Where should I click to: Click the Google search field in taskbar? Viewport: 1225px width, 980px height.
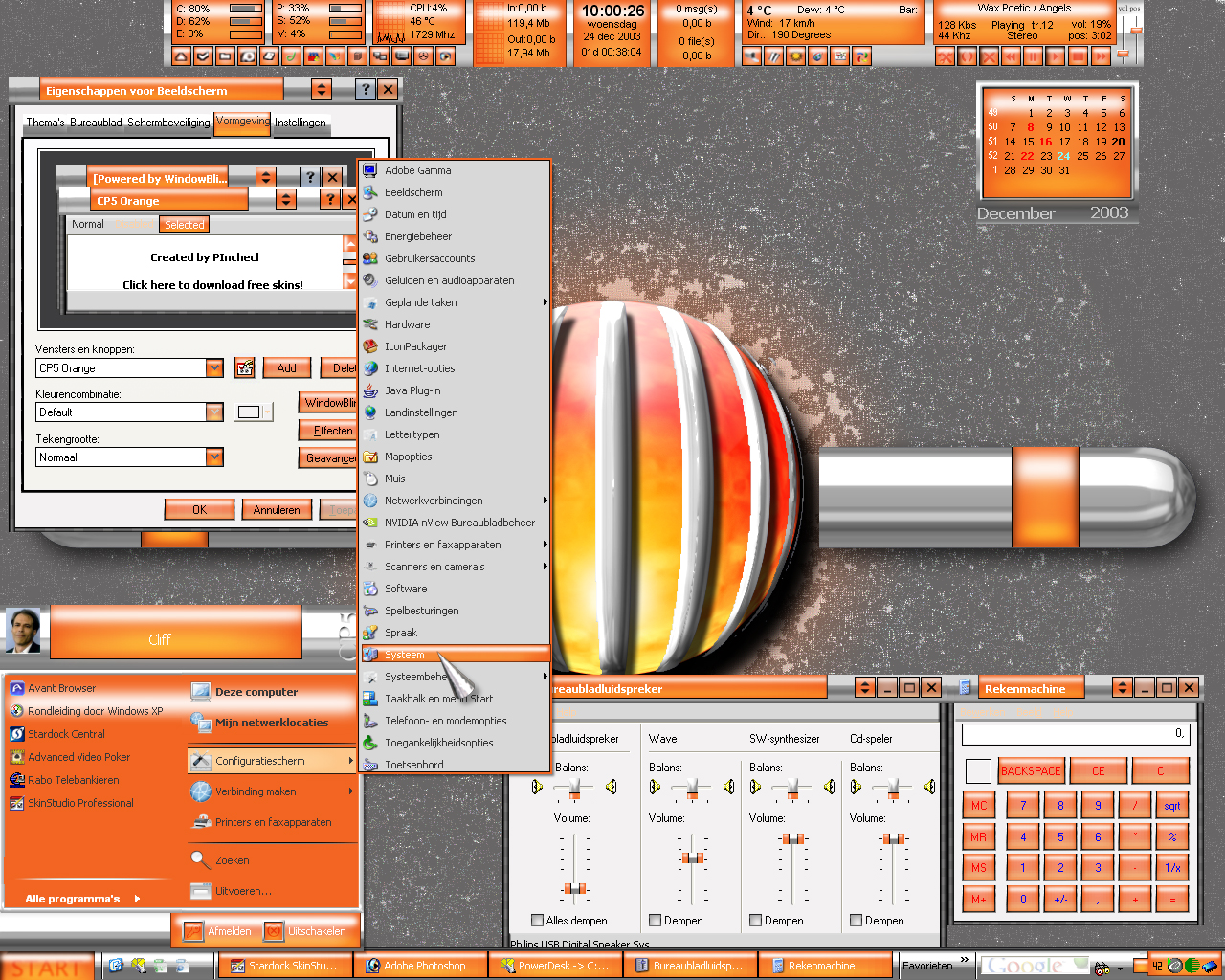1035,966
